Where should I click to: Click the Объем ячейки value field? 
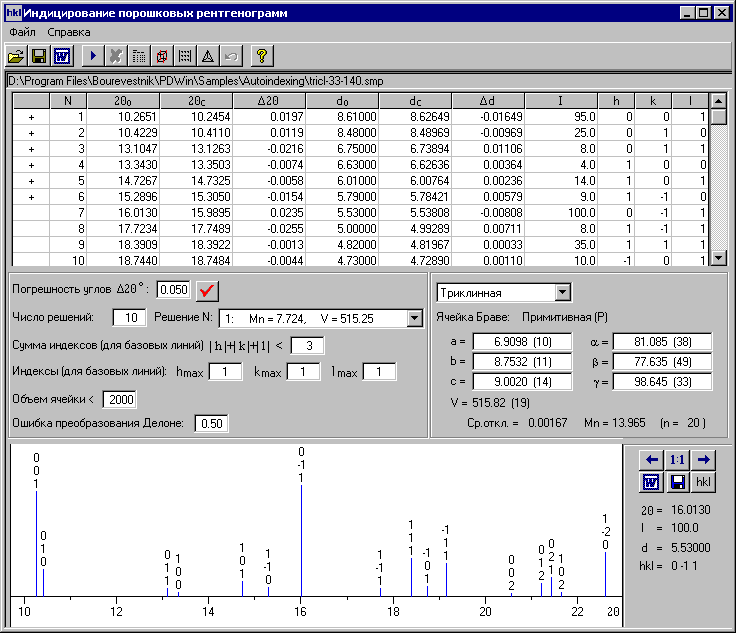119,399
